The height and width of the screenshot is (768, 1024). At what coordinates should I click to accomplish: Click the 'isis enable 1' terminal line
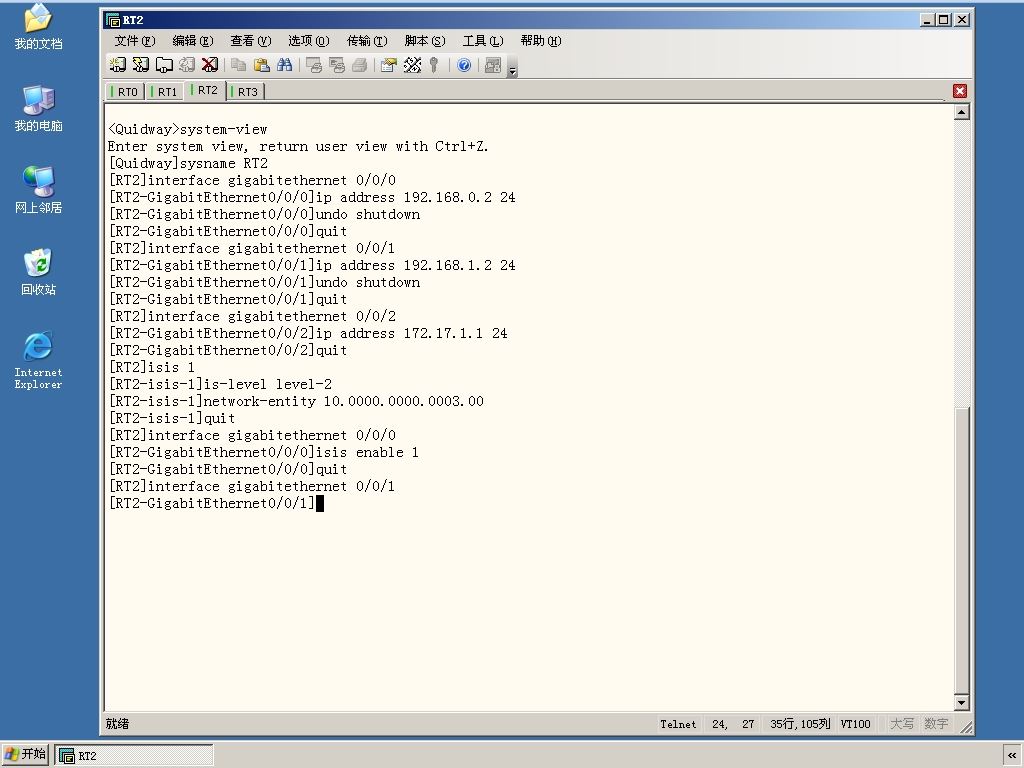(263, 452)
